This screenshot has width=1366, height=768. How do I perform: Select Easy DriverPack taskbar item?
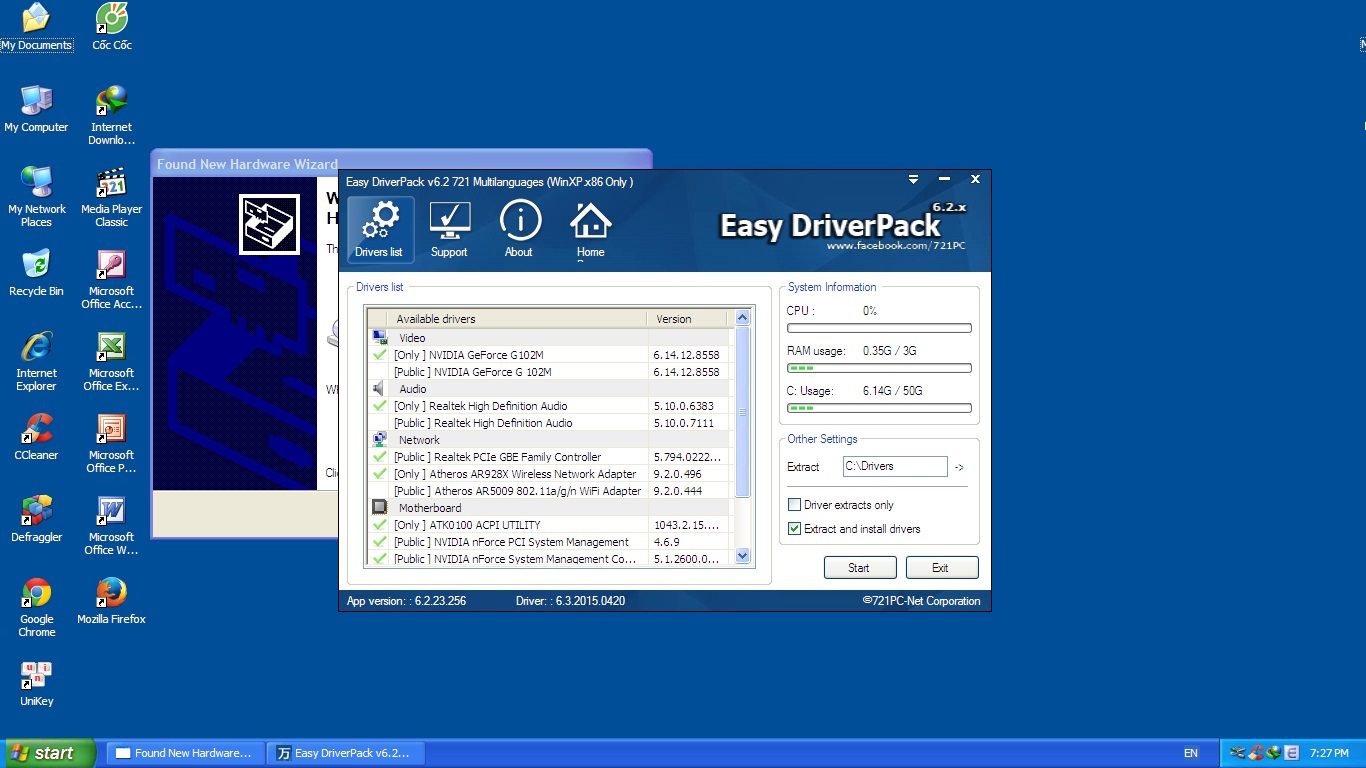(x=345, y=753)
